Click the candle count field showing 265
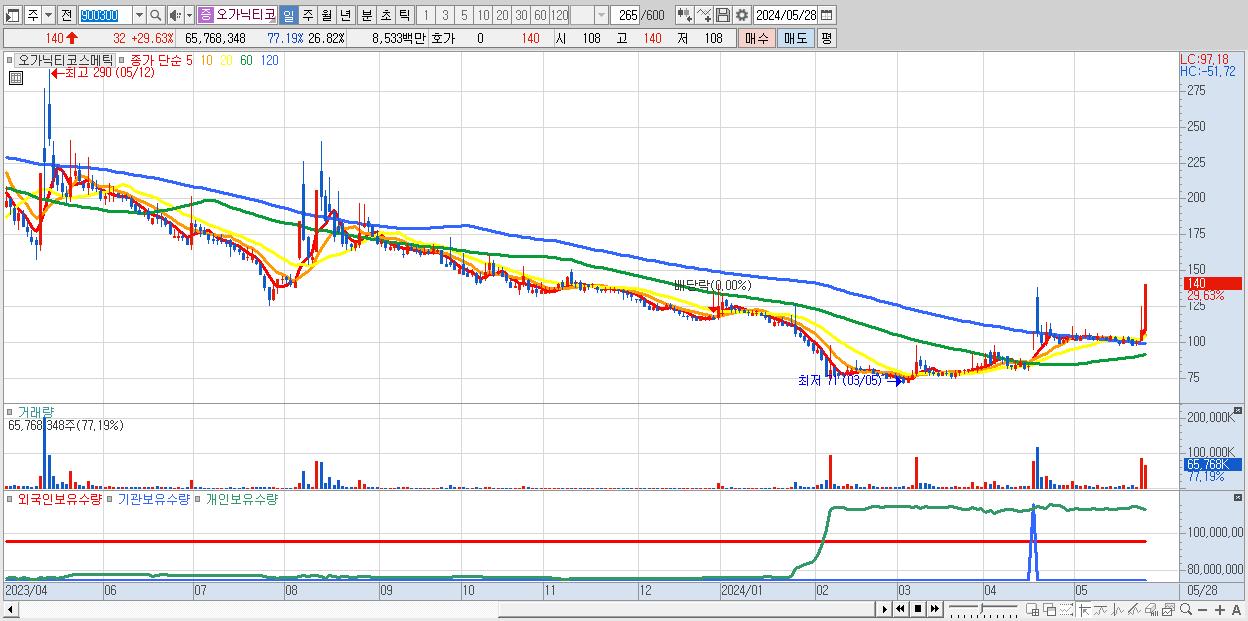This screenshot has width=1248, height=621. tap(625, 15)
